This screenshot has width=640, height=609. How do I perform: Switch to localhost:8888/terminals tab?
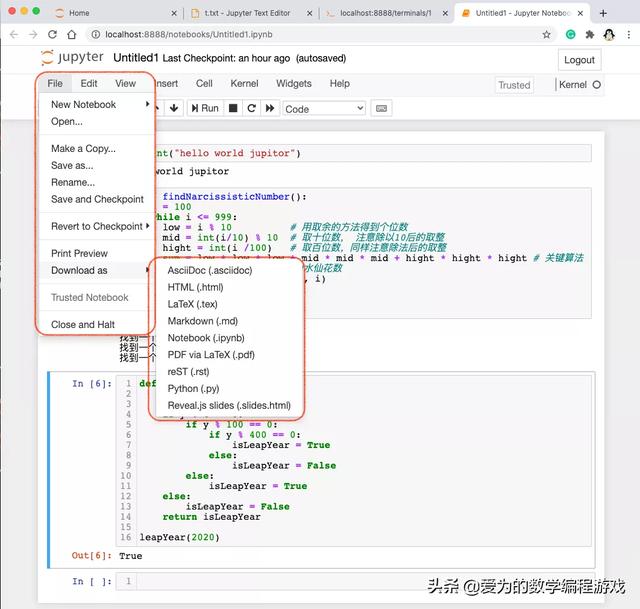point(386,13)
